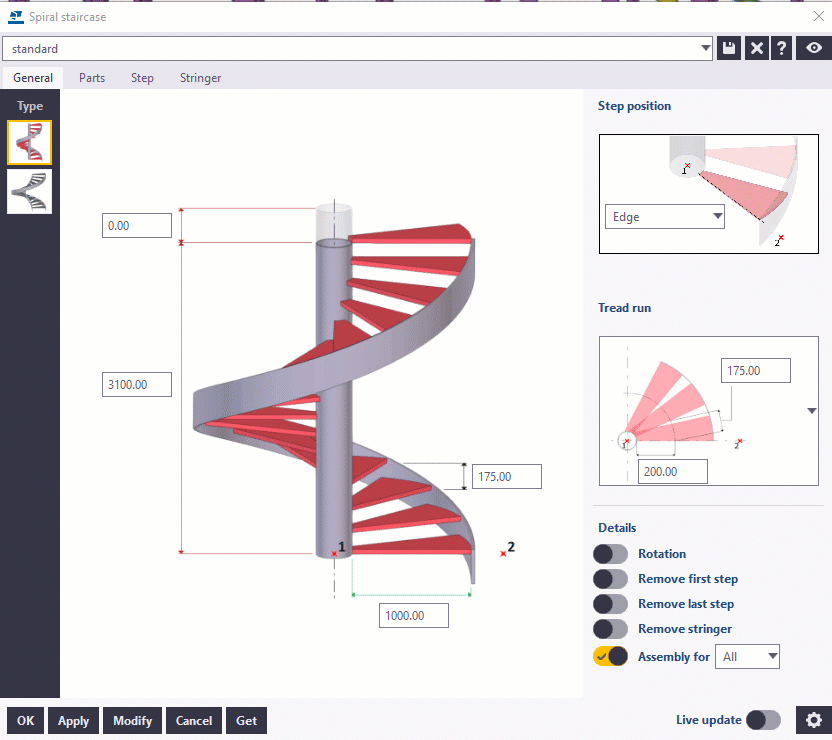Click the eye preview icon
Screen dimensions: 832x740
[x=813, y=48]
